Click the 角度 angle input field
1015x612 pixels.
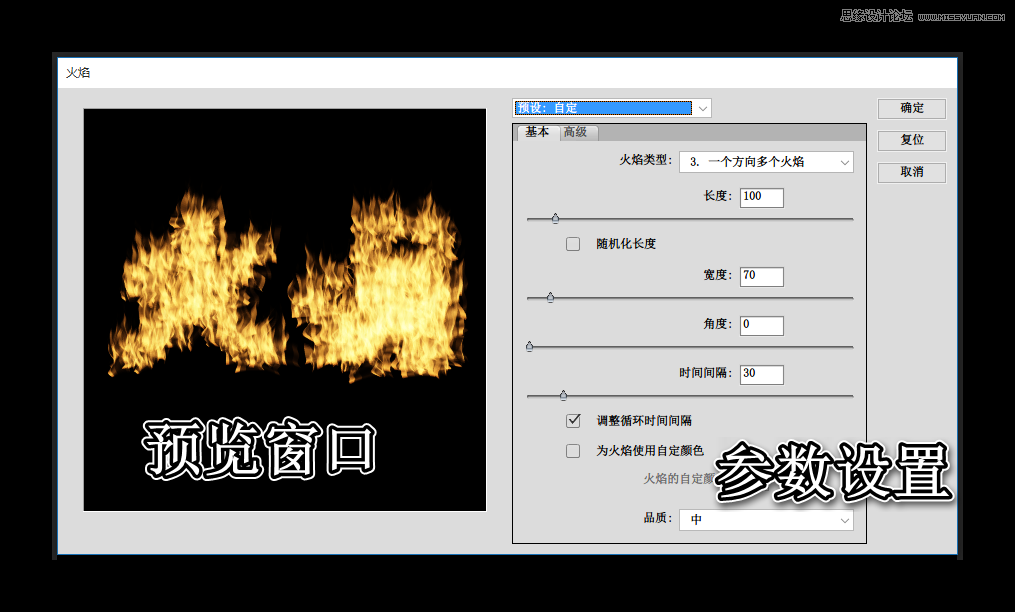pos(761,325)
